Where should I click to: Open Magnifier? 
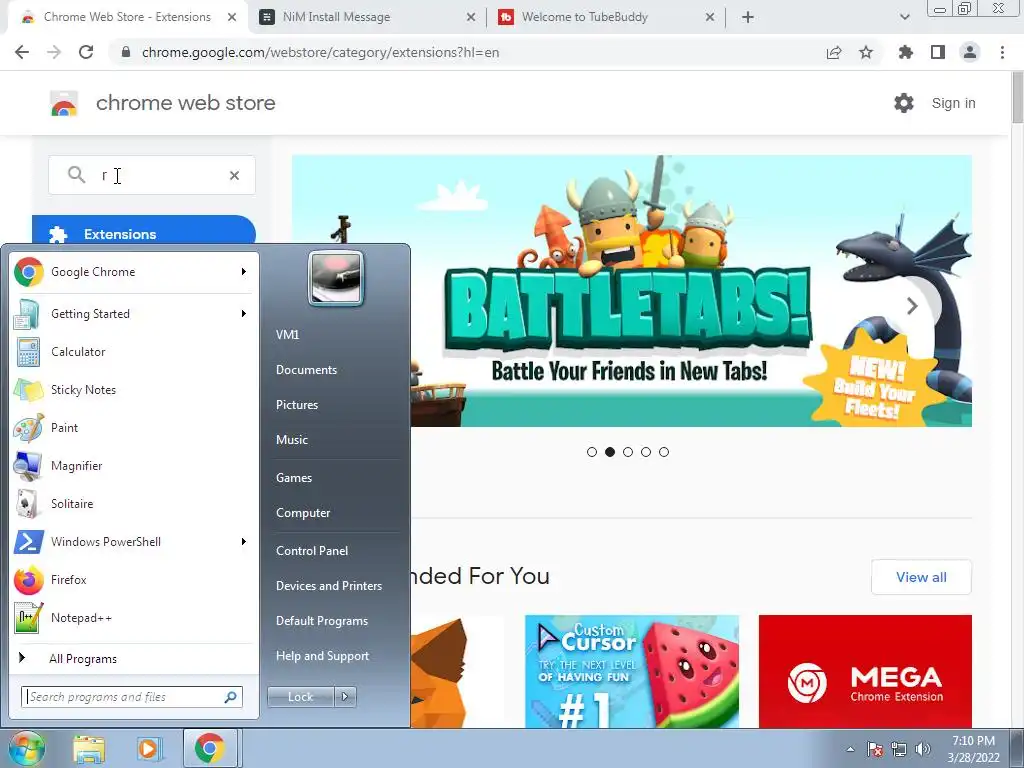pos(134,466)
